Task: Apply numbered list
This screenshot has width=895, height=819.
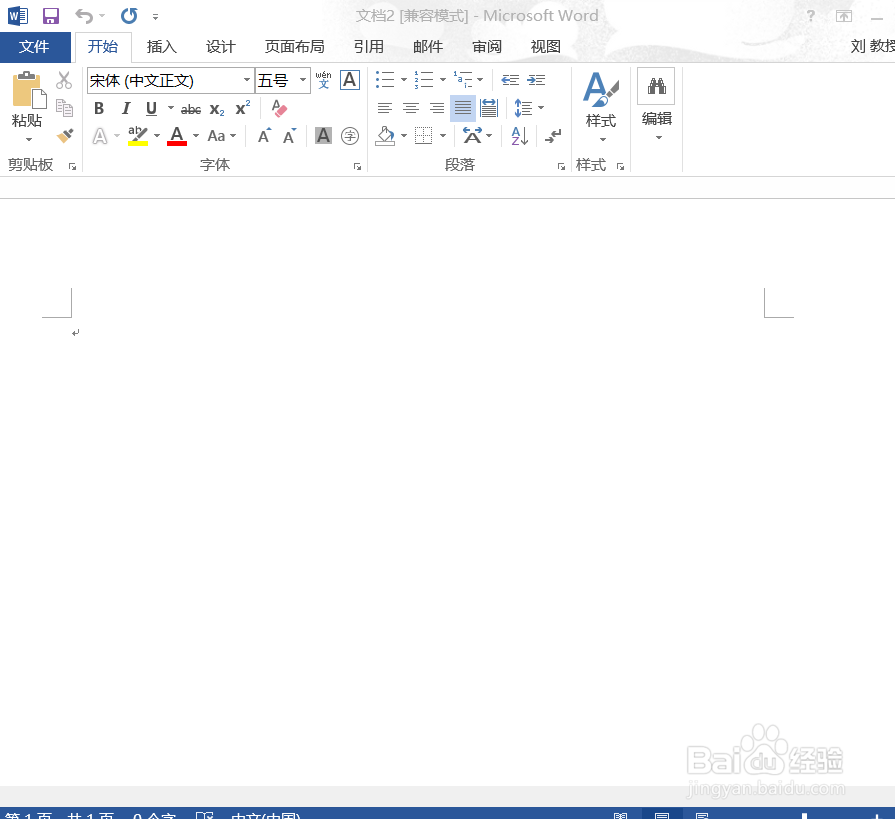Action: pos(424,80)
